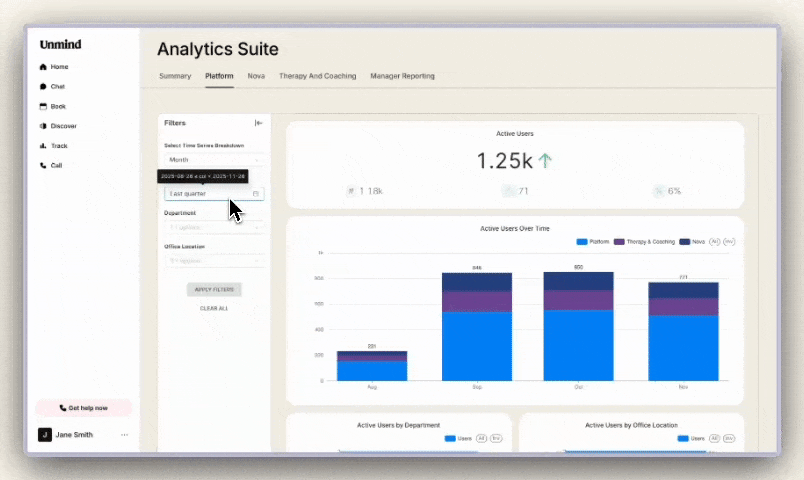Click the Track chart icon
Screen dimensions: 804x480
43,146
